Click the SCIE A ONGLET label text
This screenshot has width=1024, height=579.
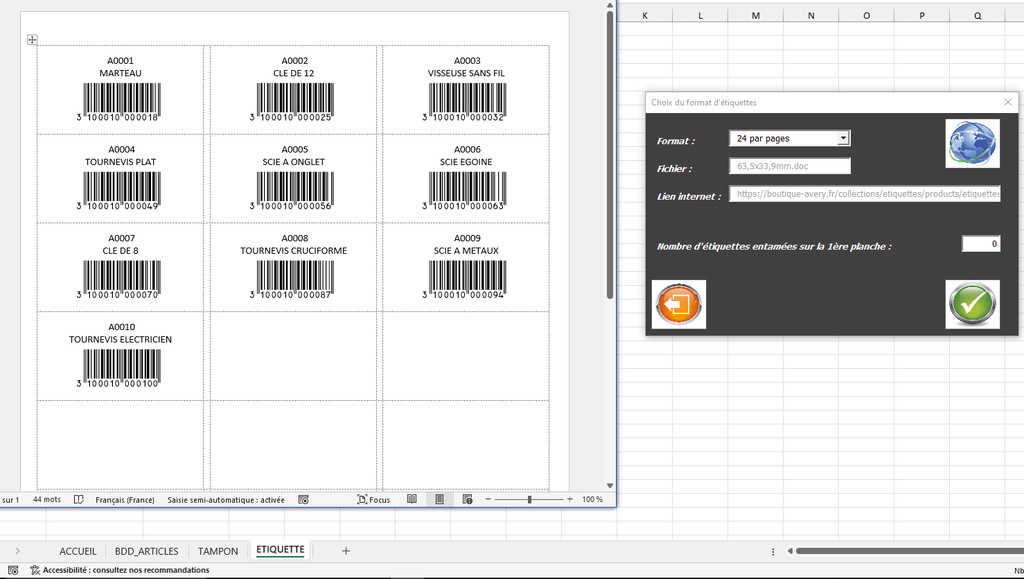click(294, 162)
